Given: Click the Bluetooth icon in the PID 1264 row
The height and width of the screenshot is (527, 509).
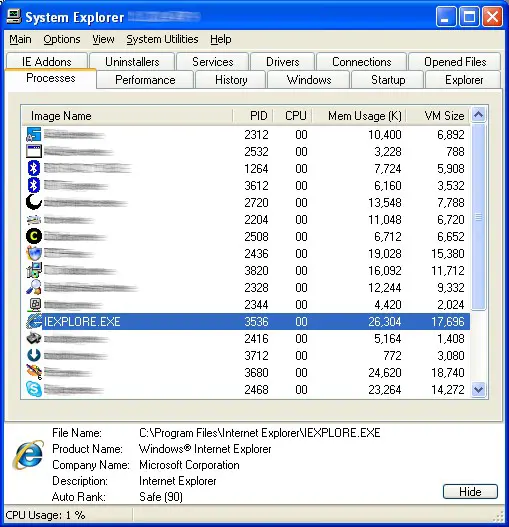Looking at the screenshot, I should [x=34, y=168].
